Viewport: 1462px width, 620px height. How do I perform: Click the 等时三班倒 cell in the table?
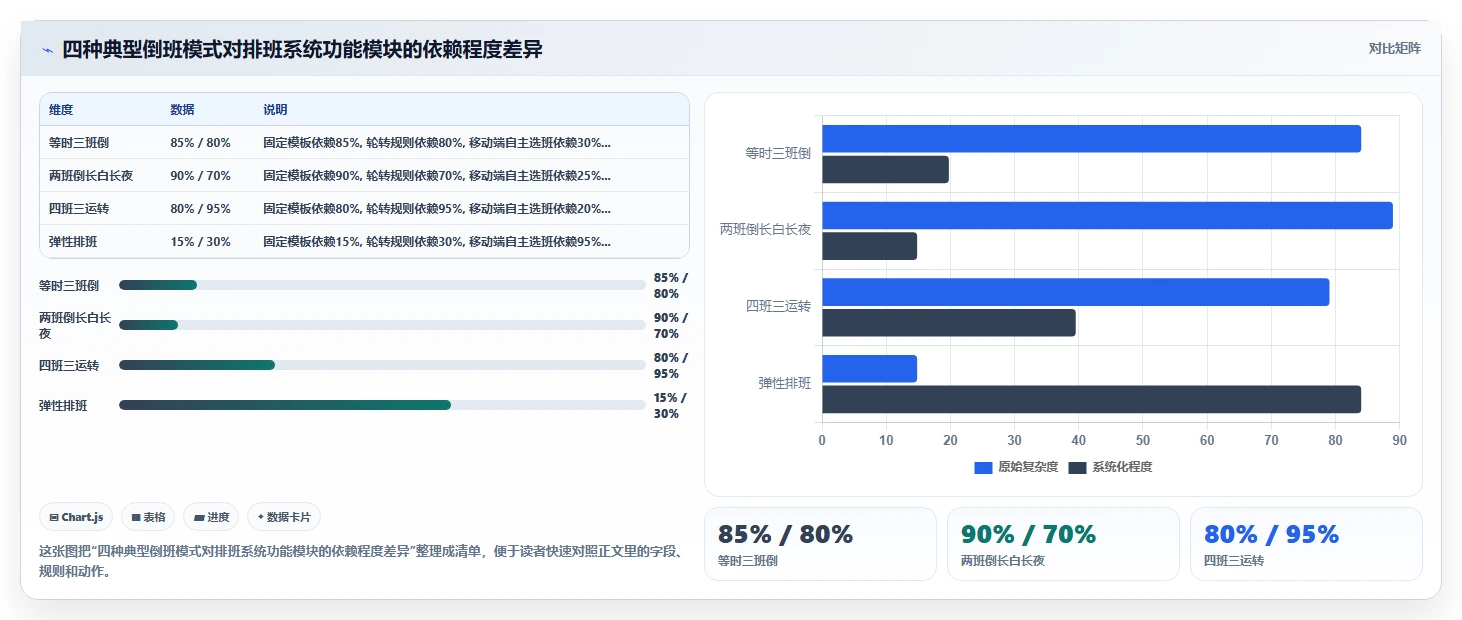click(79, 142)
